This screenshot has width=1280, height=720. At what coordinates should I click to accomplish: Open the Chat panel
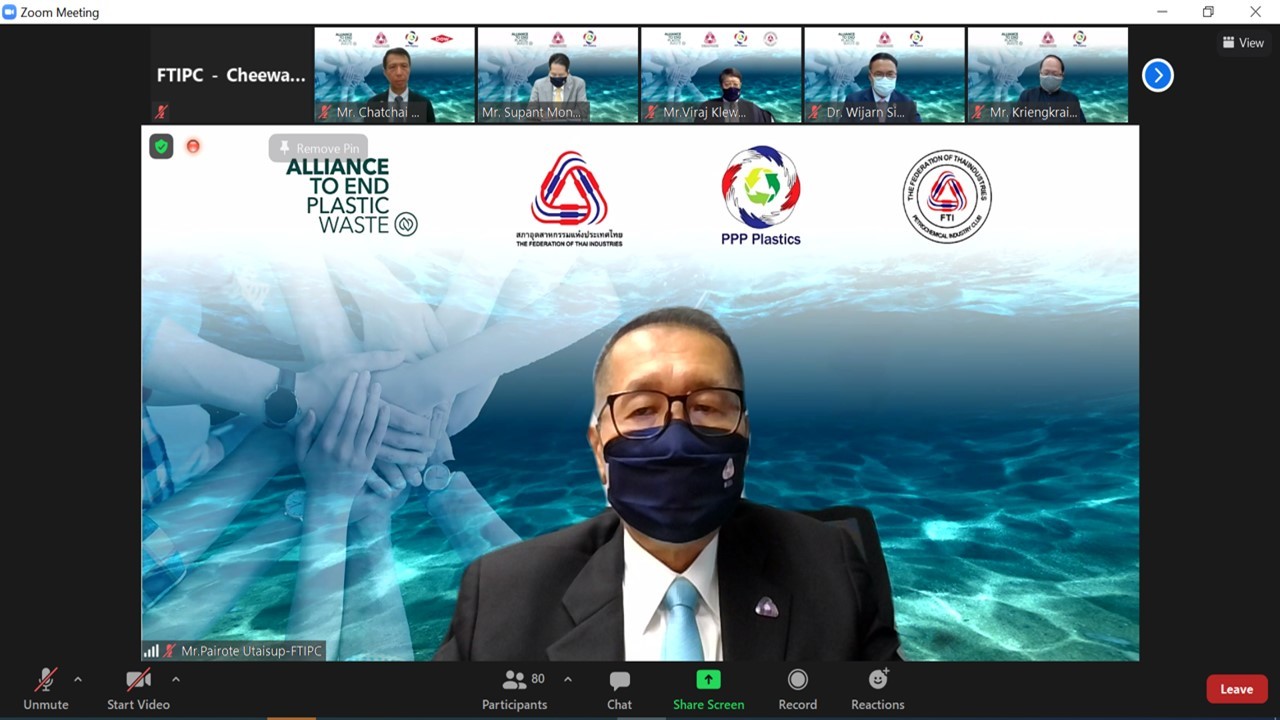point(619,681)
